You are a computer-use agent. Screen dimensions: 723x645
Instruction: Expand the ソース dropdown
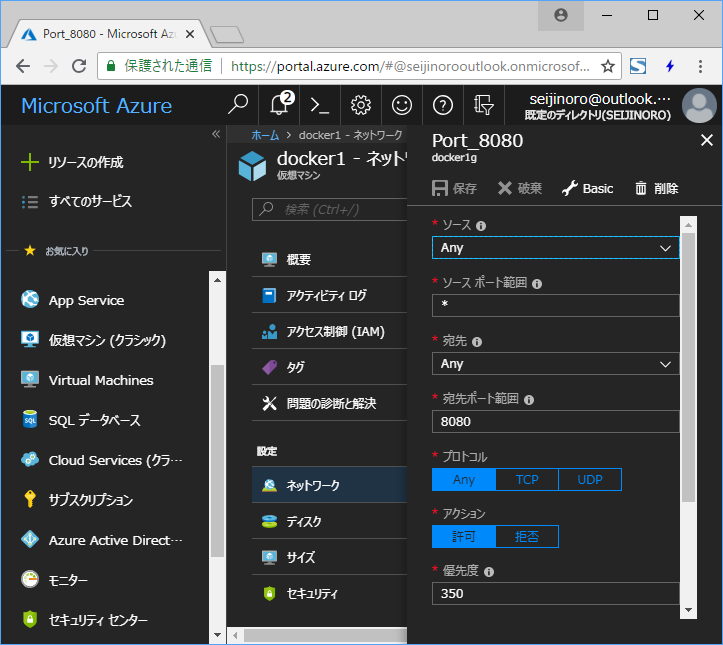click(x=555, y=248)
